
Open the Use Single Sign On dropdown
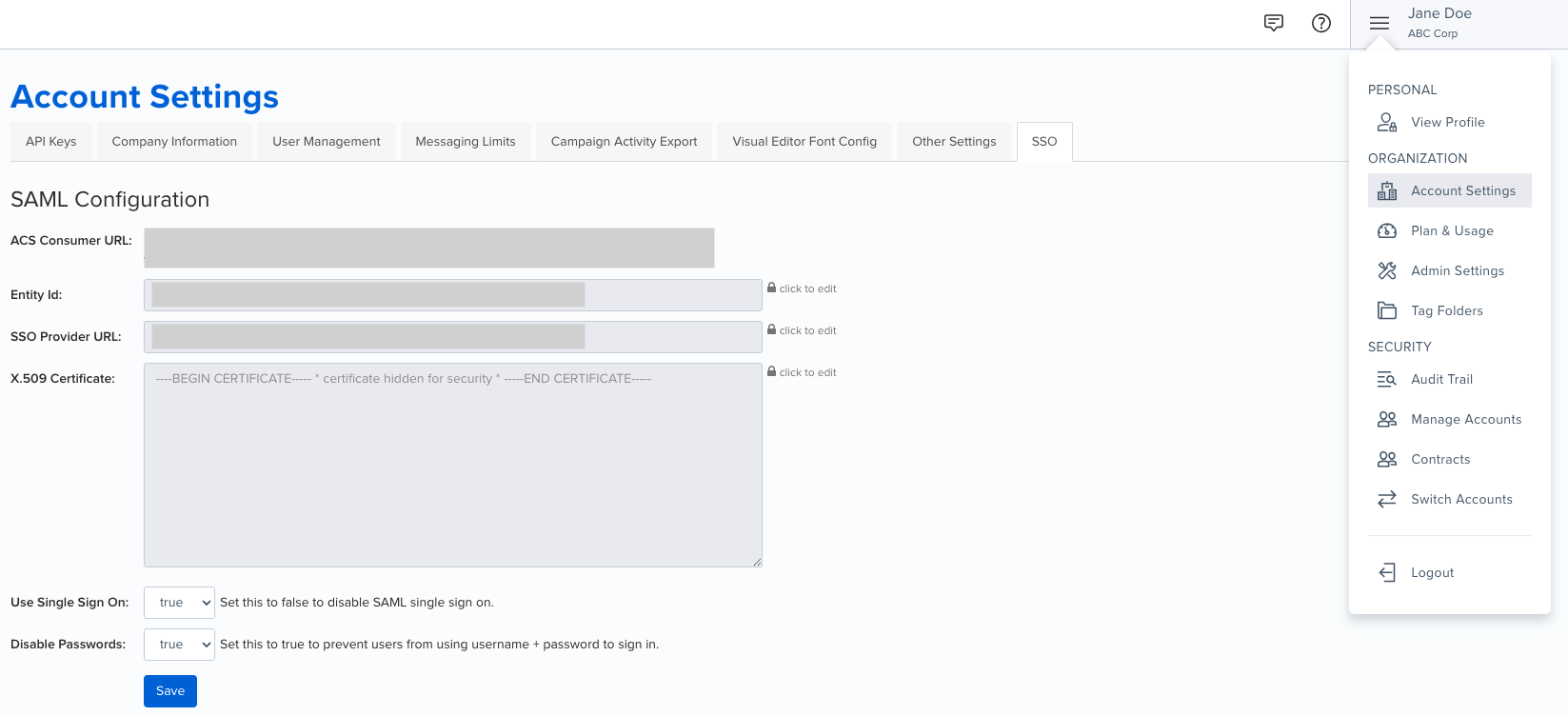pyautogui.click(x=179, y=603)
